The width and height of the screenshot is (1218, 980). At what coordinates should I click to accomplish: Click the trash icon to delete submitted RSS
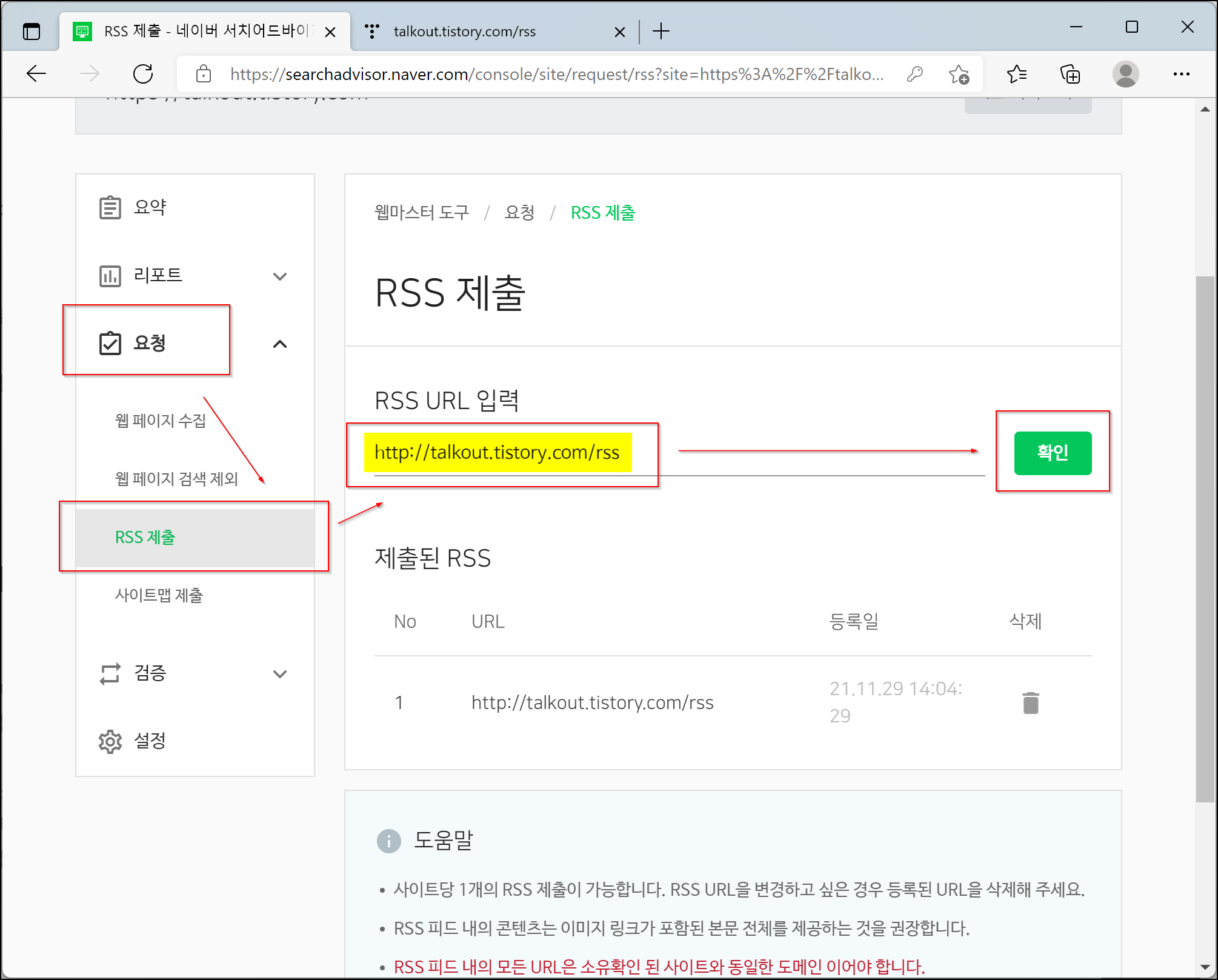pos(1030,702)
